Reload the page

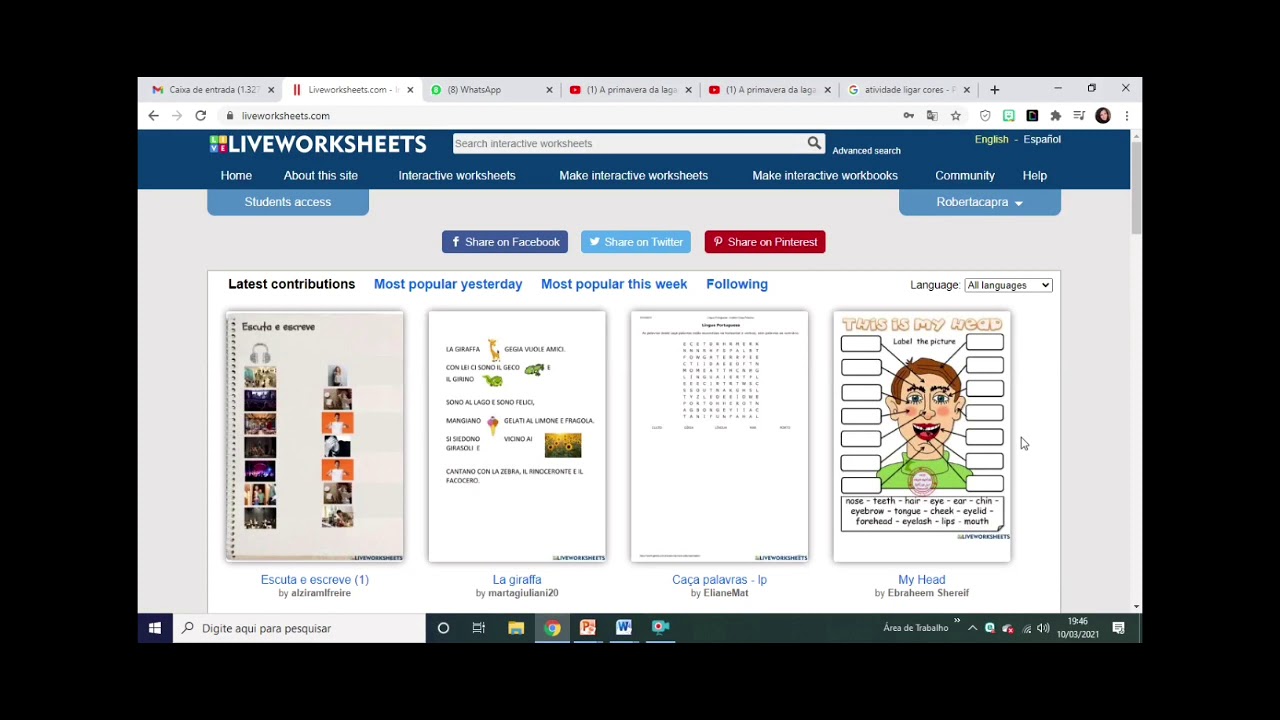coord(200,116)
